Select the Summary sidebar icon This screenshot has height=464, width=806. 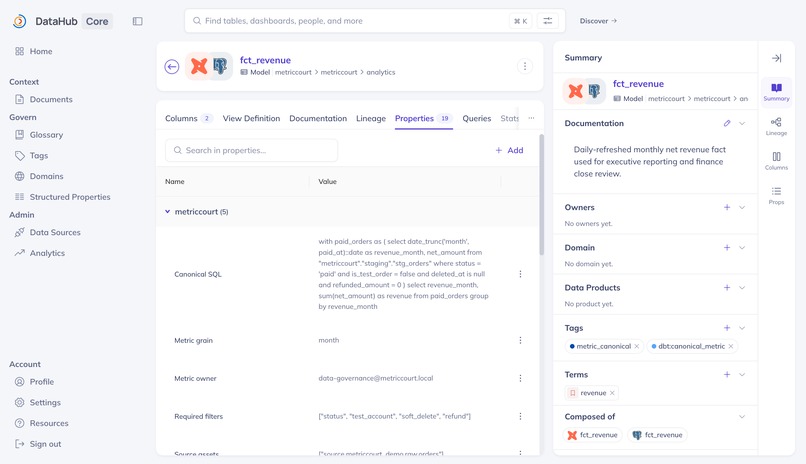pyautogui.click(x=776, y=91)
